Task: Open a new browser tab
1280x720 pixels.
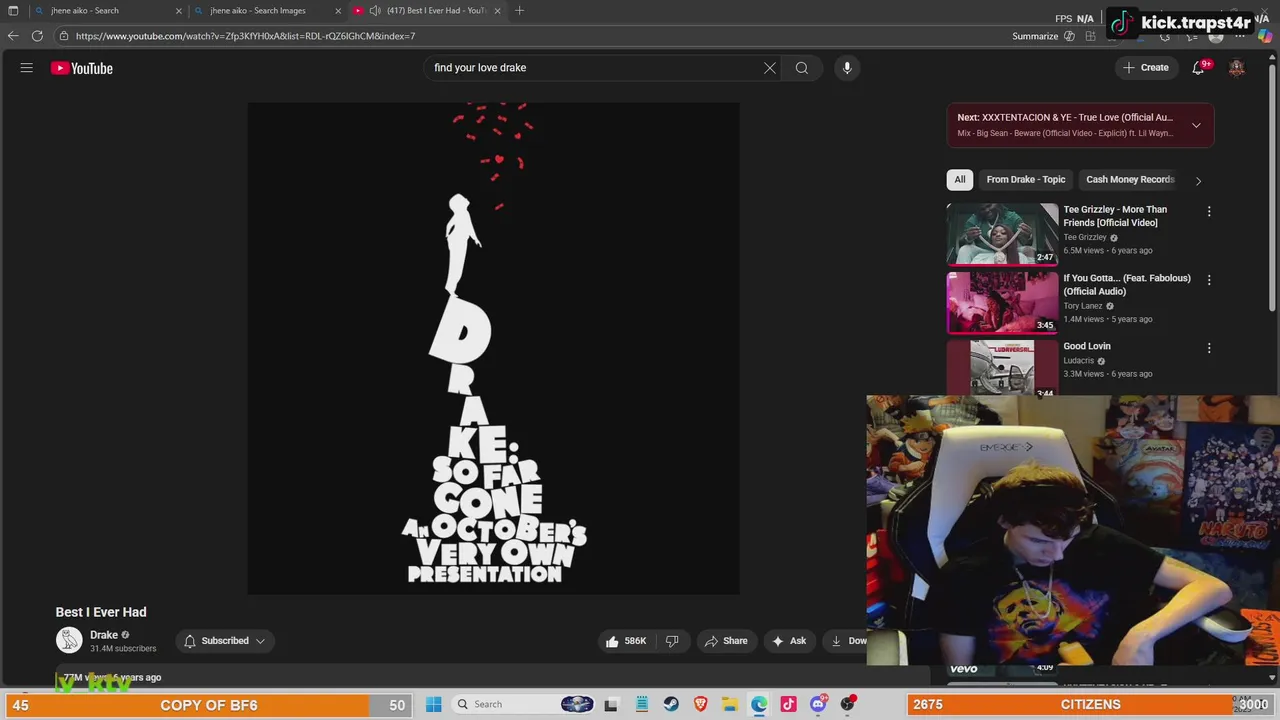Action: tap(519, 11)
